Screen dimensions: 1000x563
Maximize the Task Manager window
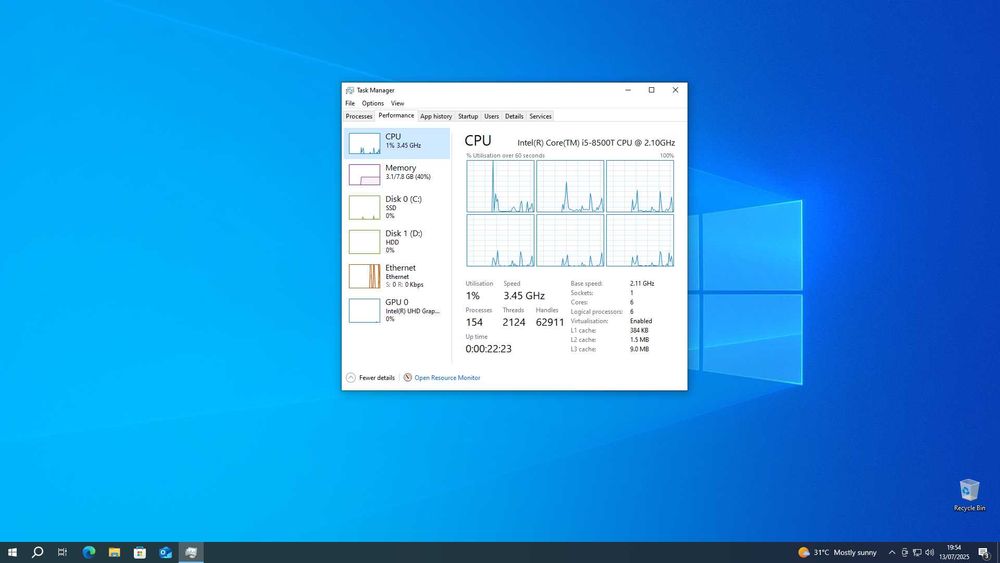651,90
